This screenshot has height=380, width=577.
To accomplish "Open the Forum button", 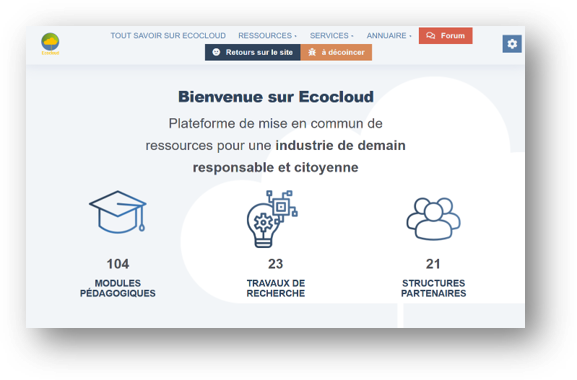I will (x=445, y=36).
